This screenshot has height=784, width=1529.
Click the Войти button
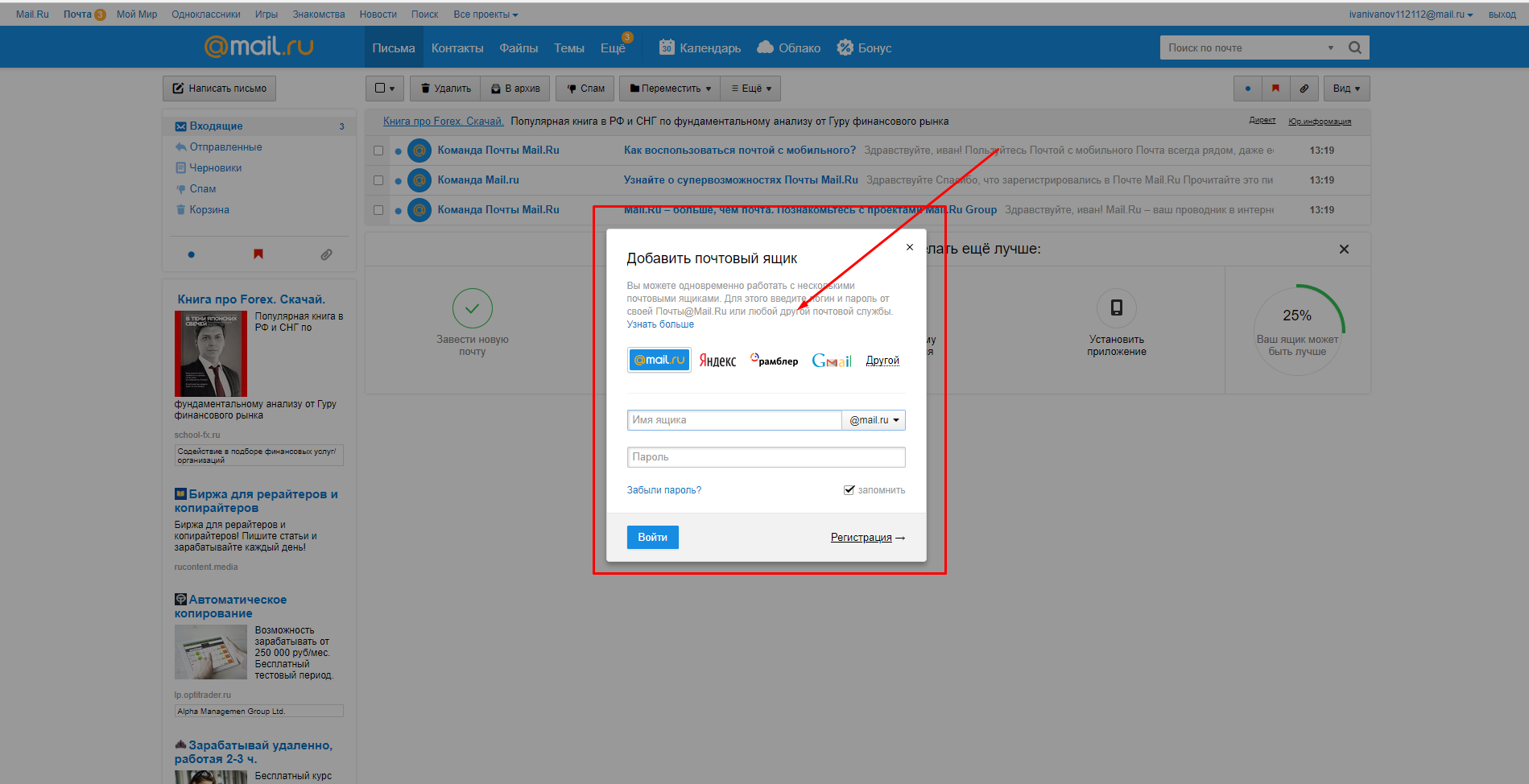point(652,537)
